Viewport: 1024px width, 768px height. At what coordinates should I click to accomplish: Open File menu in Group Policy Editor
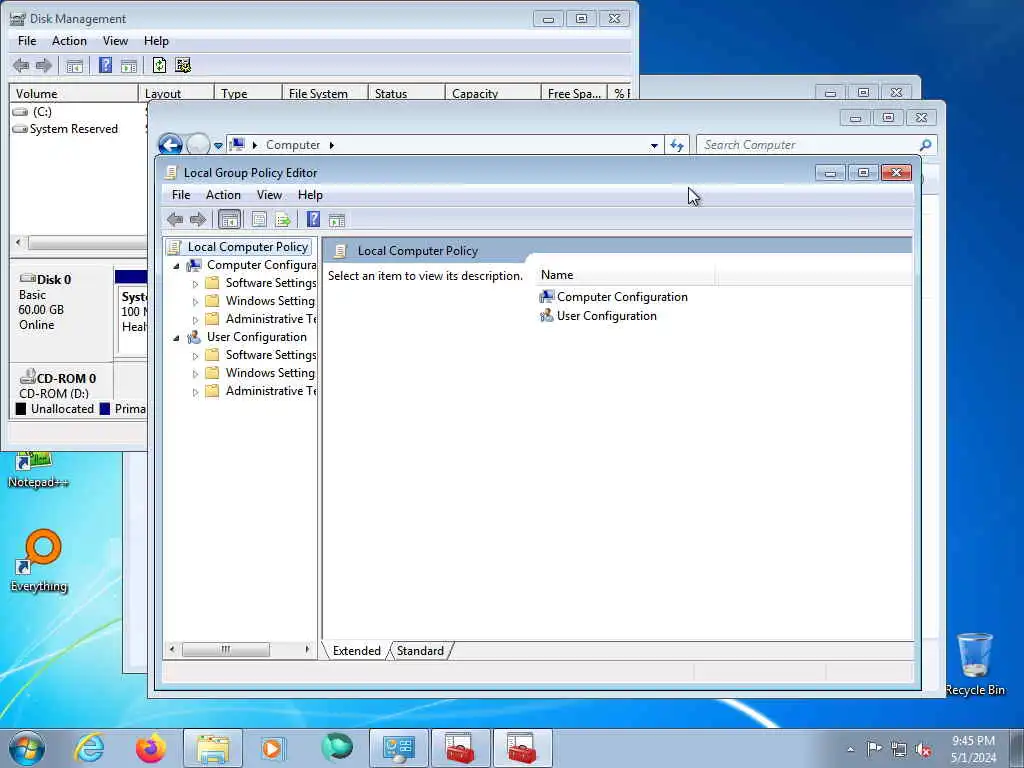(181, 195)
